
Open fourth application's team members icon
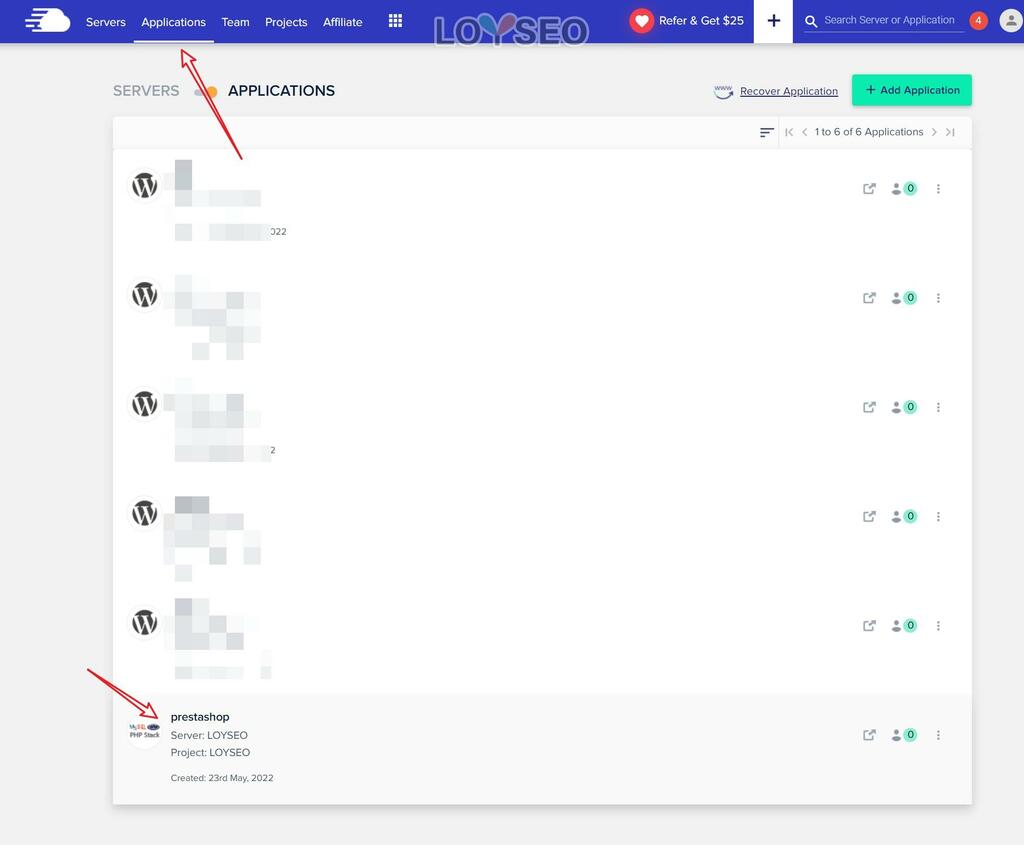(x=904, y=517)
